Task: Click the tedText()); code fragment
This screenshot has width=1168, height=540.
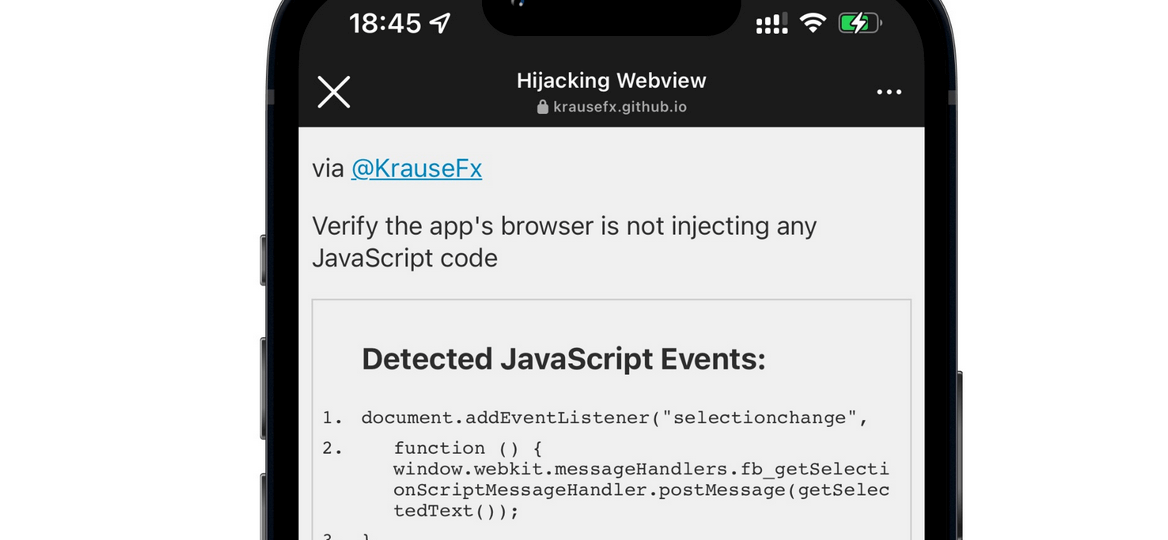Action: coord(456,511)
